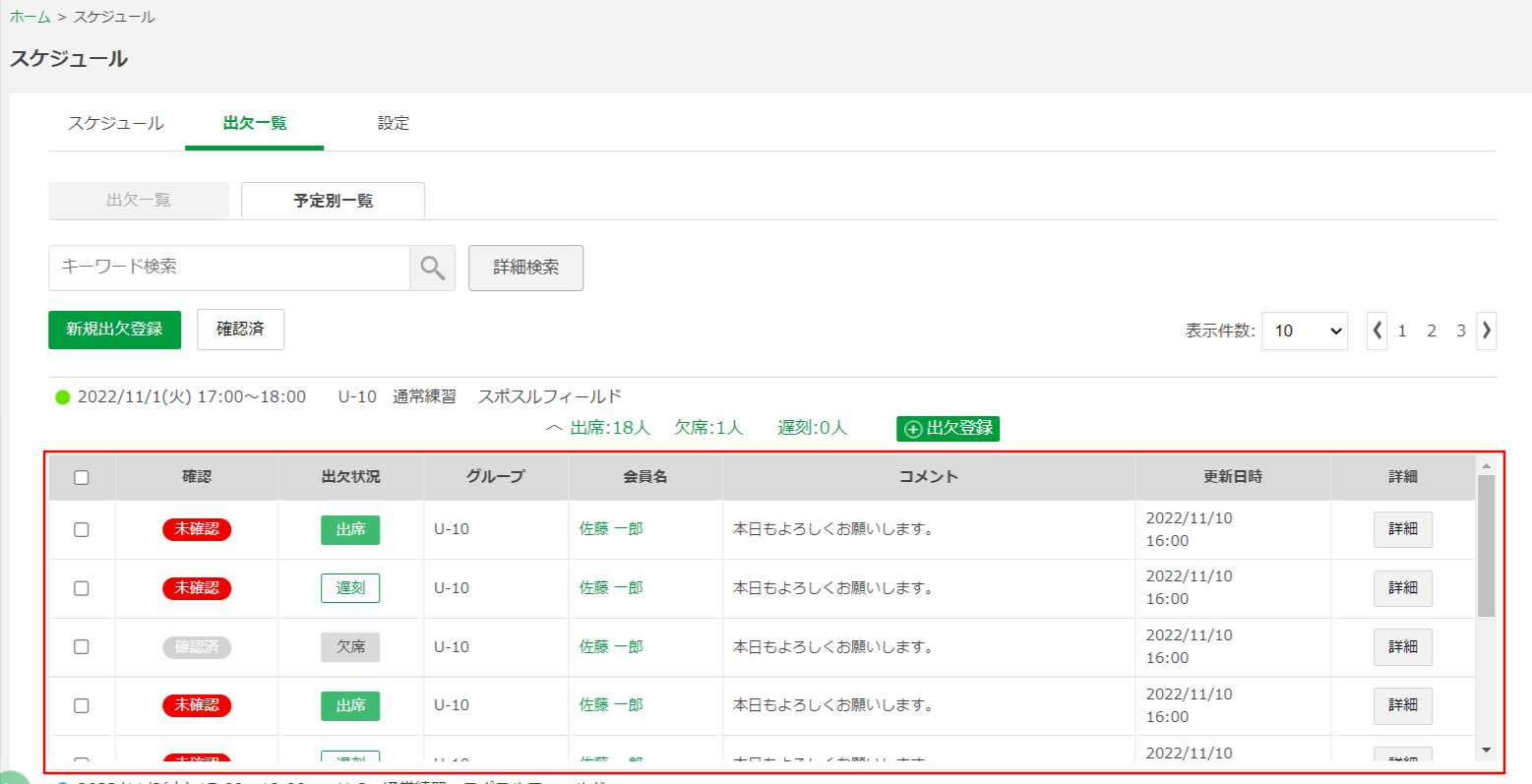1532x784 pixels.
Task: Click the grey 欠席 status label
Action: [x=350, y=647]
